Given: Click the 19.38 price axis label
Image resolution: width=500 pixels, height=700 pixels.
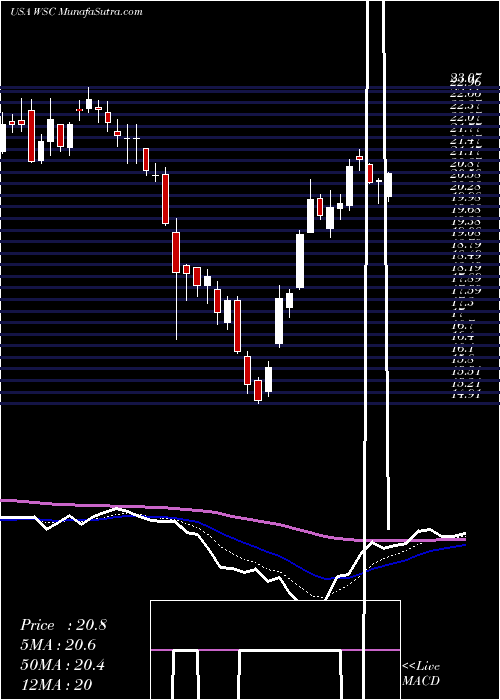Looking at the screenshot, I should pos(466,222).
